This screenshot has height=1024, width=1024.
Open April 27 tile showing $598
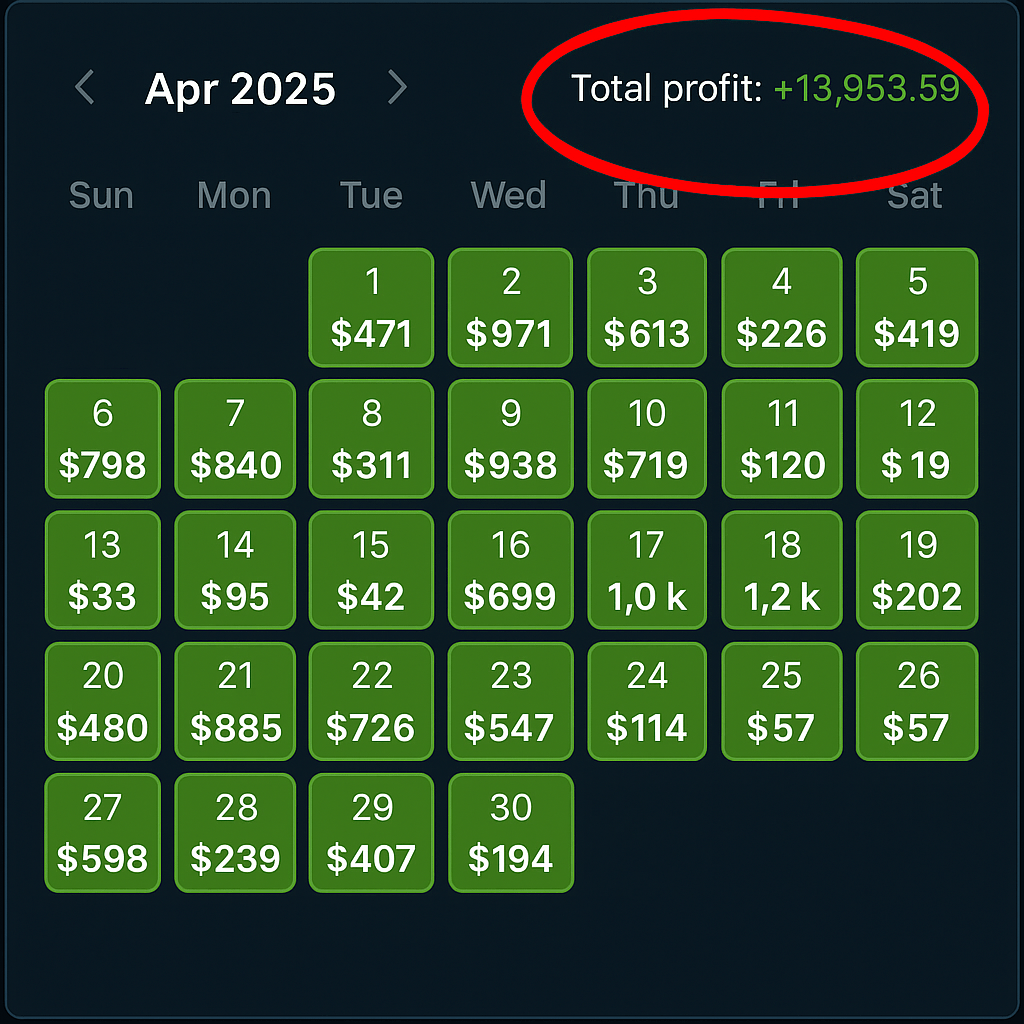click(x=102, y=833)
